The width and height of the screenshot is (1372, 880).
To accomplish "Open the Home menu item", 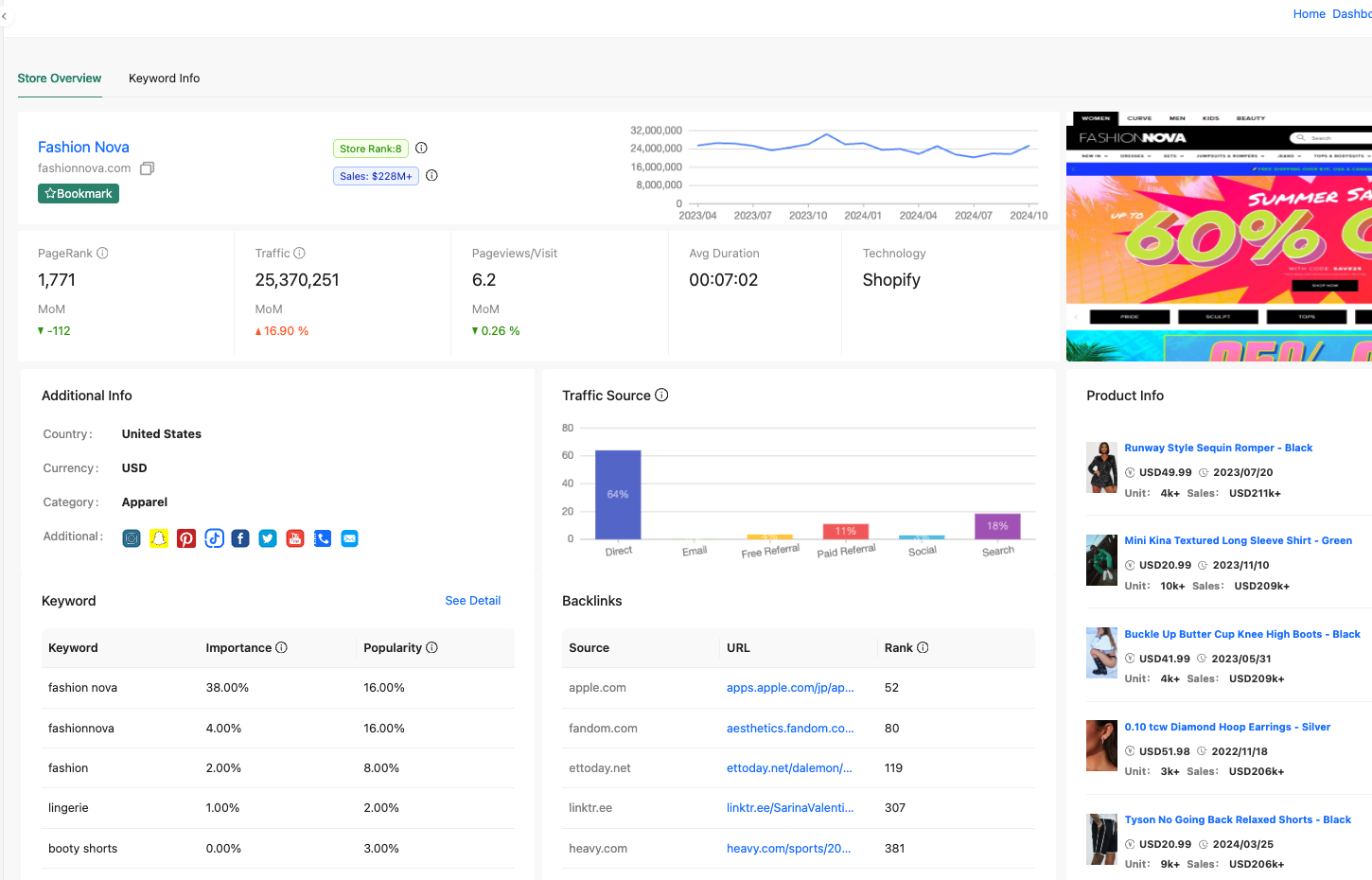I will click(1309, 13).
